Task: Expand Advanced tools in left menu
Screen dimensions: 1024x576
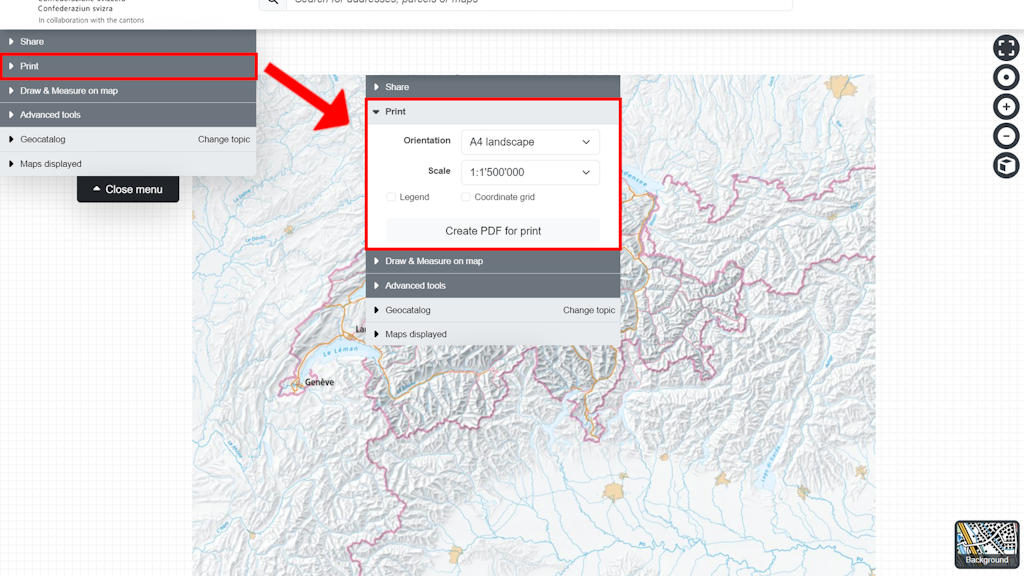Action: tap(50, 115)
